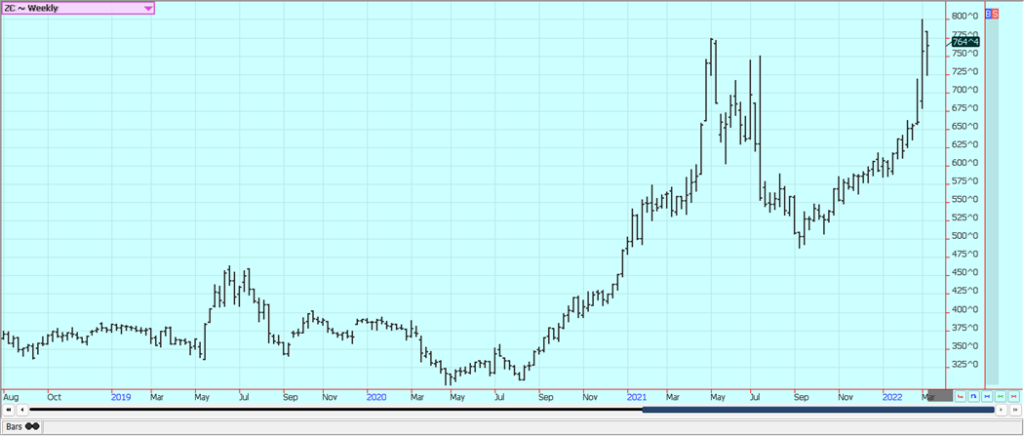Step the chart back one increment

pos(22,410)
